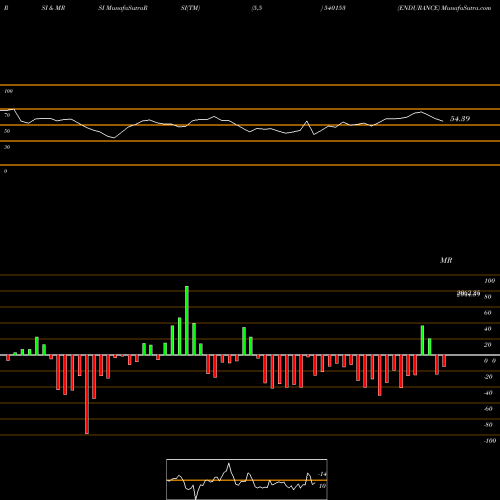Click the -20 label on MR axis
500x500 pixels.
[488, 377]
